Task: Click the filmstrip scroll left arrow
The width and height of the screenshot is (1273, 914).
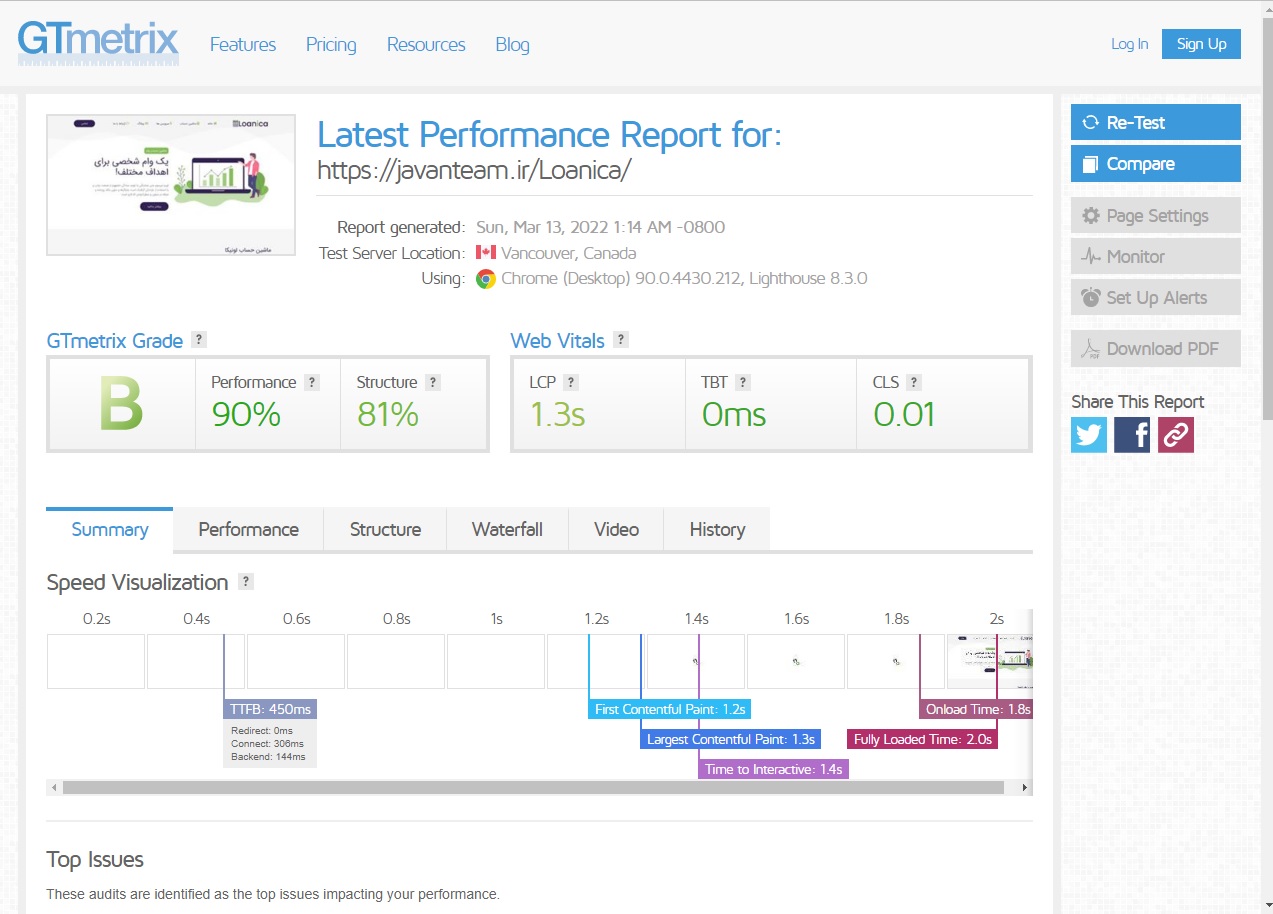Action: (53, 788)
